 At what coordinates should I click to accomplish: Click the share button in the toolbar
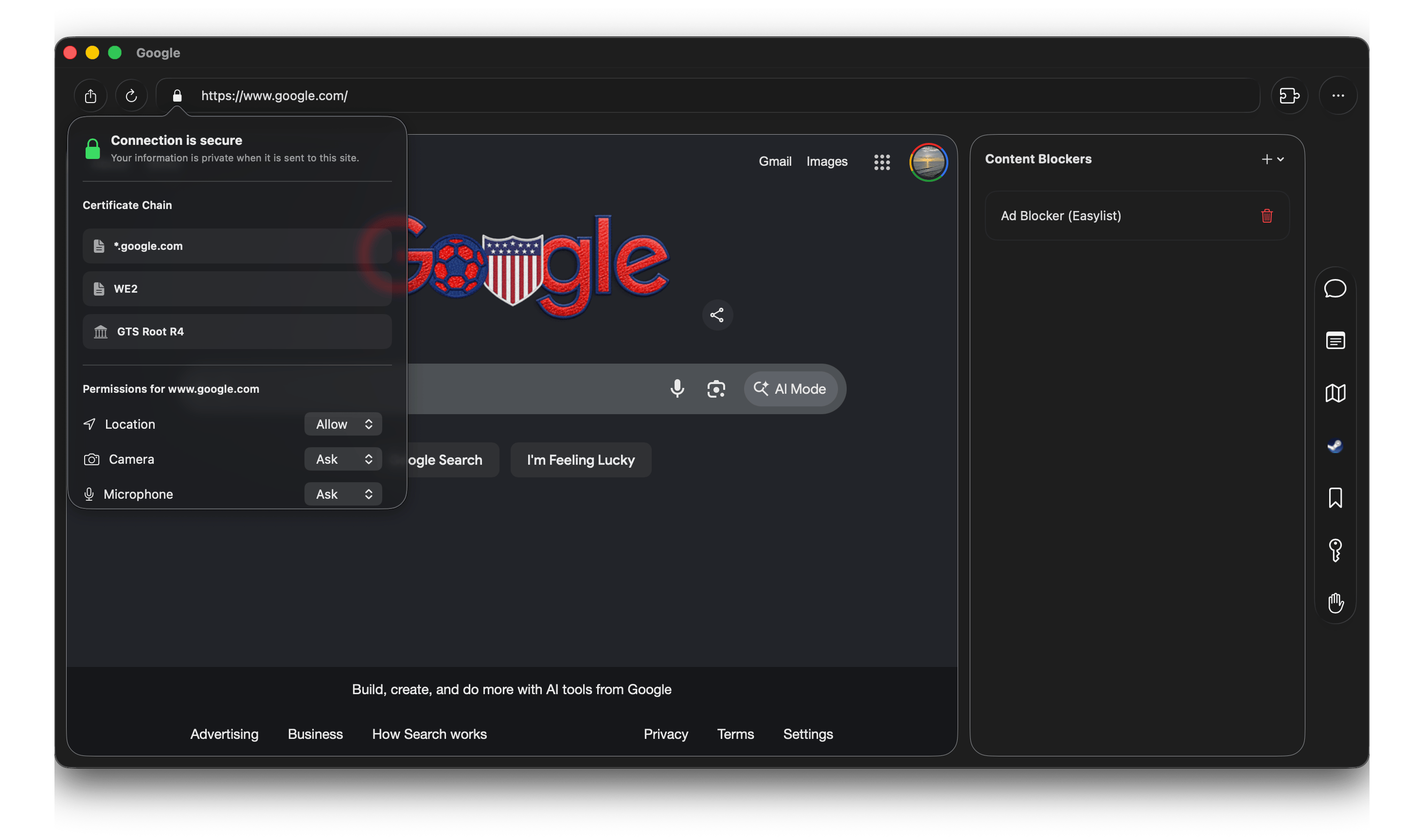pos(90,96)
